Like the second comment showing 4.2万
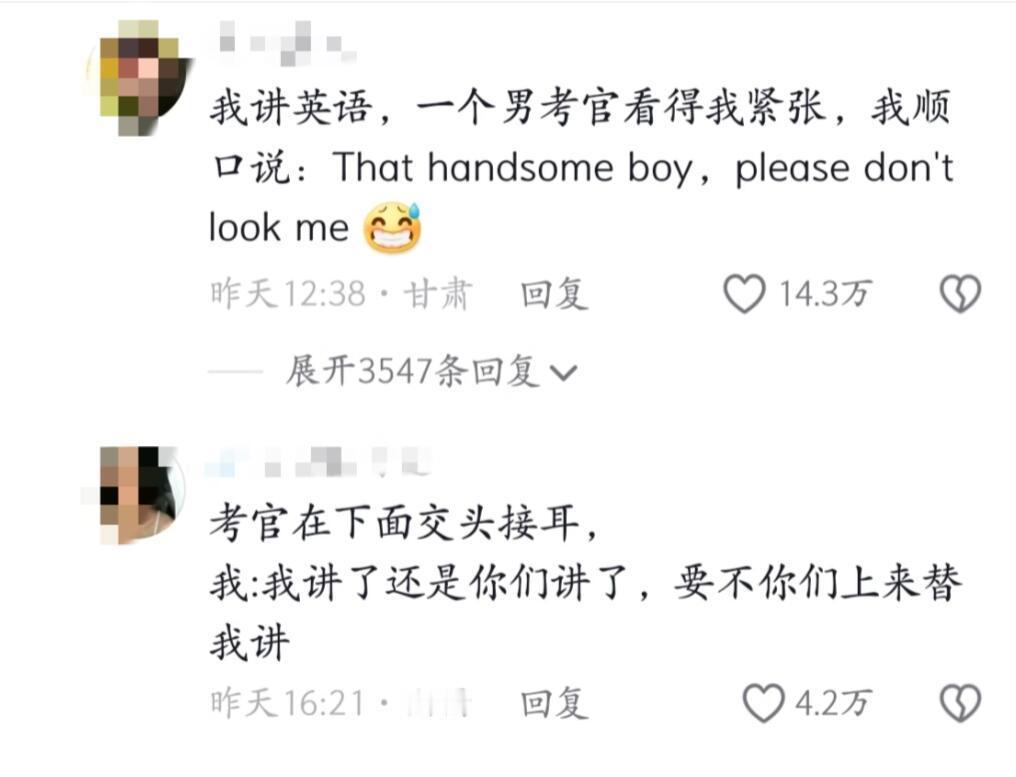The width and height of the screenshot is (1016, 777). click(x=763, y=703)
